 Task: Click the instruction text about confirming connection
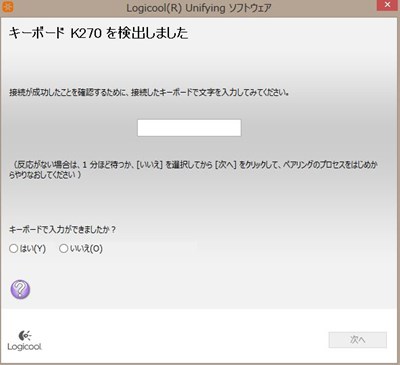pyautogui.click(x=149, y=93)
